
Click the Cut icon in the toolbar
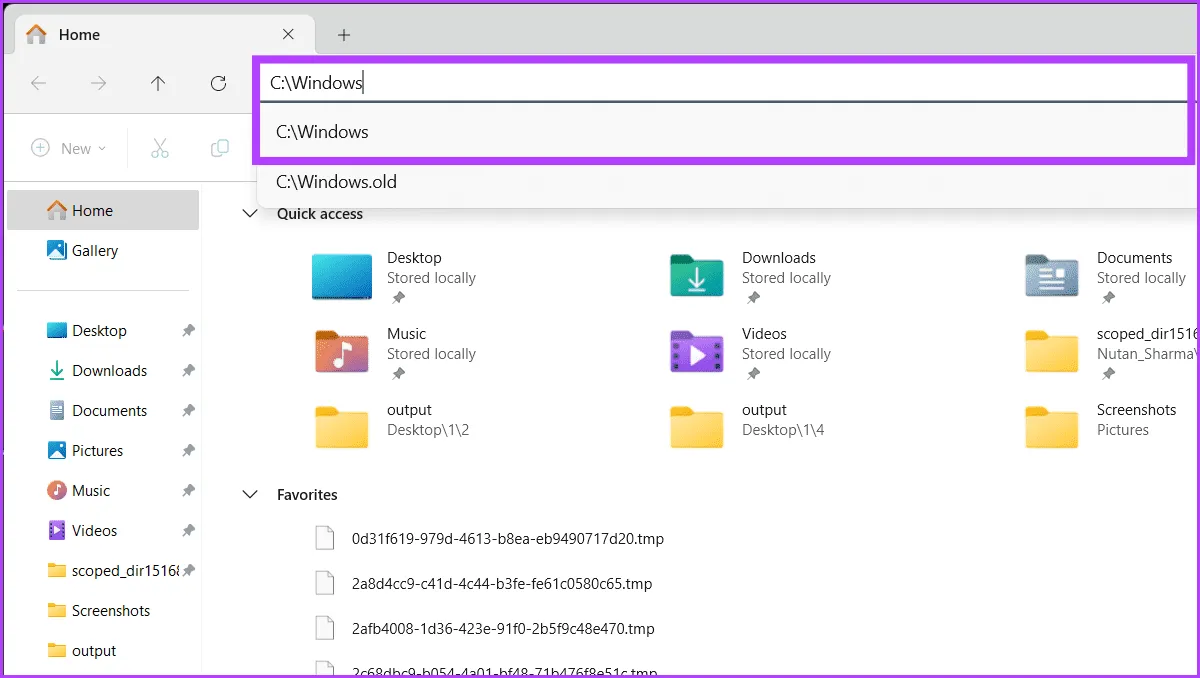(160, 147)
